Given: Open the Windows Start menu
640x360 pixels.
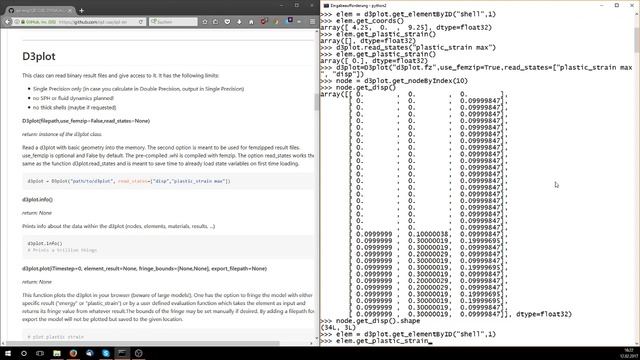Looking at the screenshot, I should click(x=8, y=353).
